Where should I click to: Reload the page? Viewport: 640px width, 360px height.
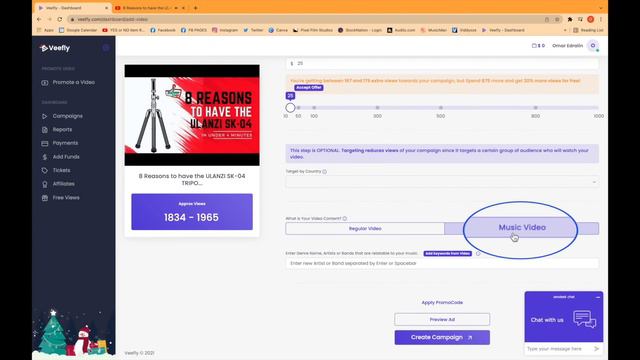[60, 19]
